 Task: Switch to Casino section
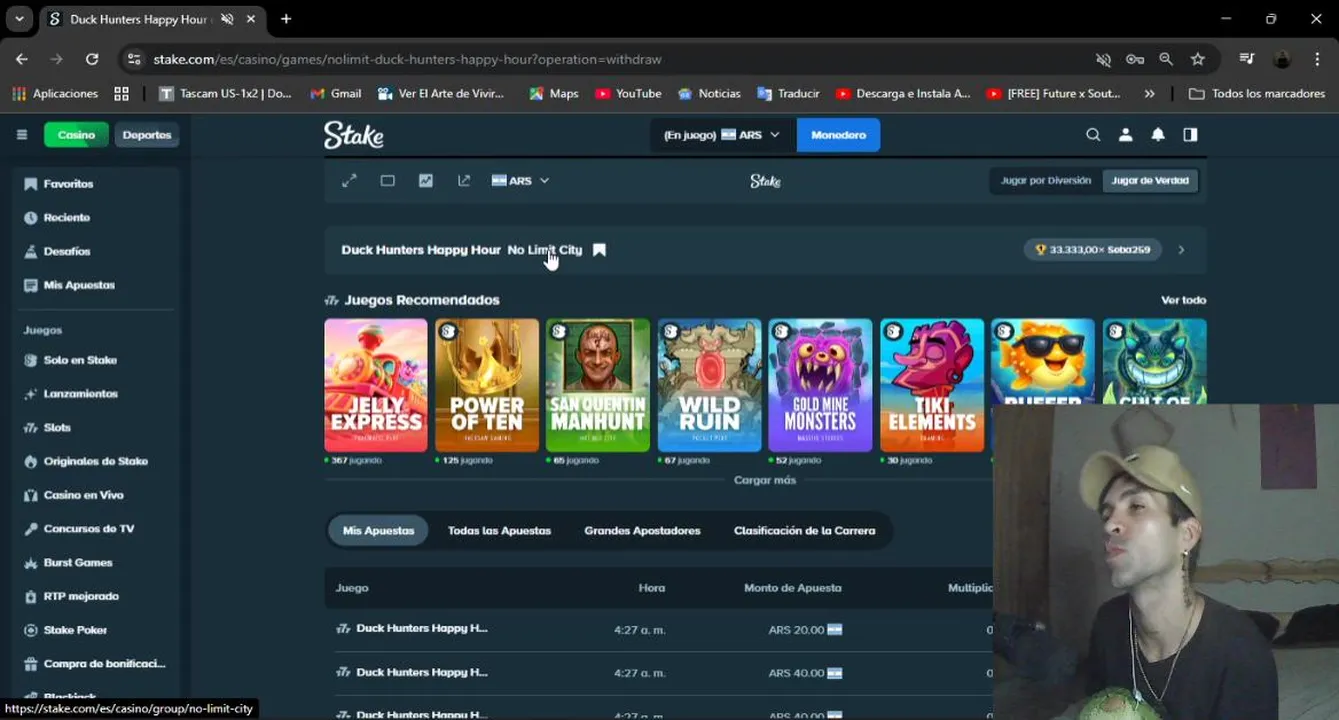[x=76, y=135]
